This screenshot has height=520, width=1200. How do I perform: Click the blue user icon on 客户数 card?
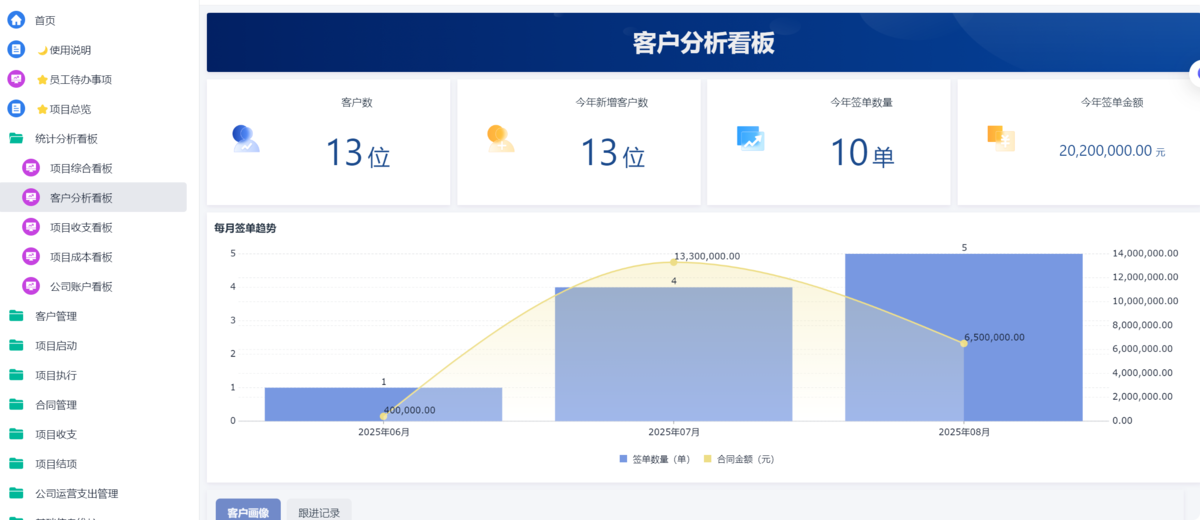pos(245,138)
